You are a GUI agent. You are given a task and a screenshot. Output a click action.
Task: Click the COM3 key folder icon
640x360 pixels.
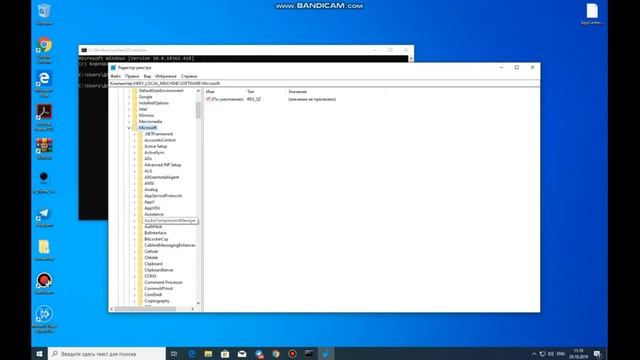click(x=140, y=276)
